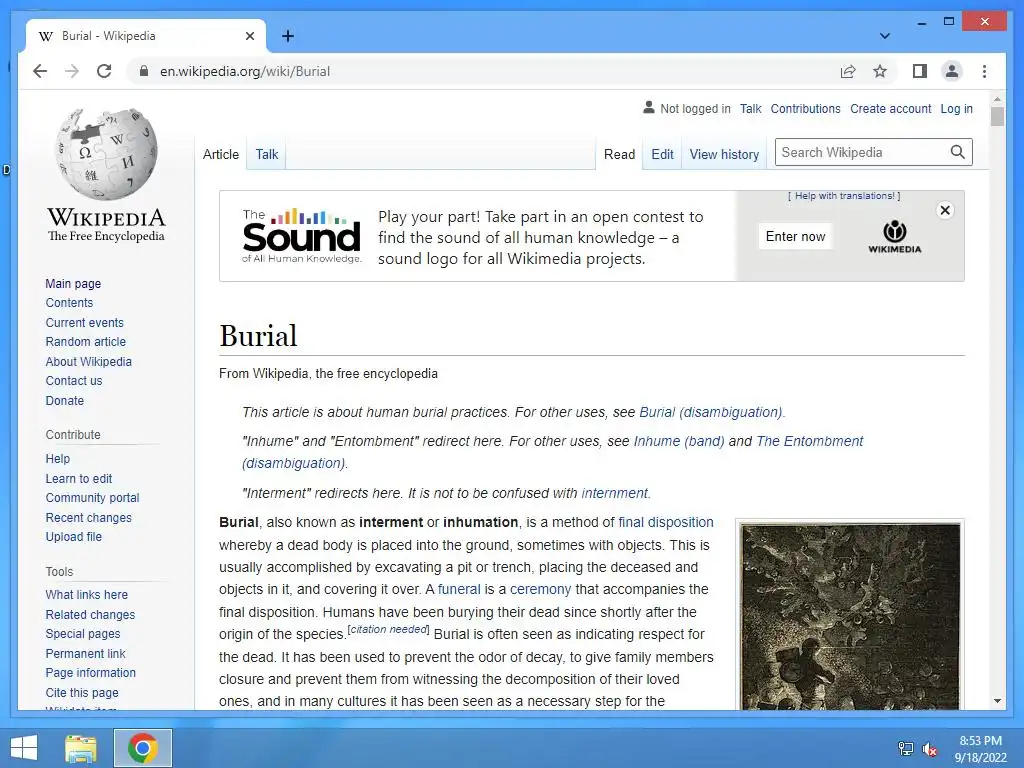1024x768 pixels.
Task: Open Inhume (band) link
Action: (x=679, y=441)
